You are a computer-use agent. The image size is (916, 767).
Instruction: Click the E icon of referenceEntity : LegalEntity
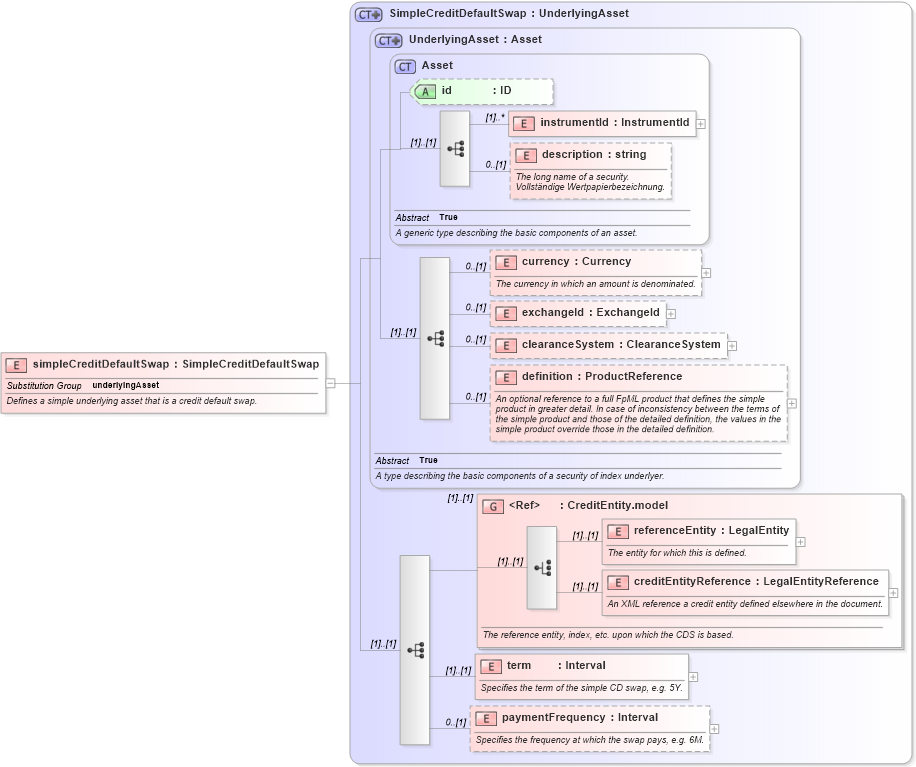619,531
